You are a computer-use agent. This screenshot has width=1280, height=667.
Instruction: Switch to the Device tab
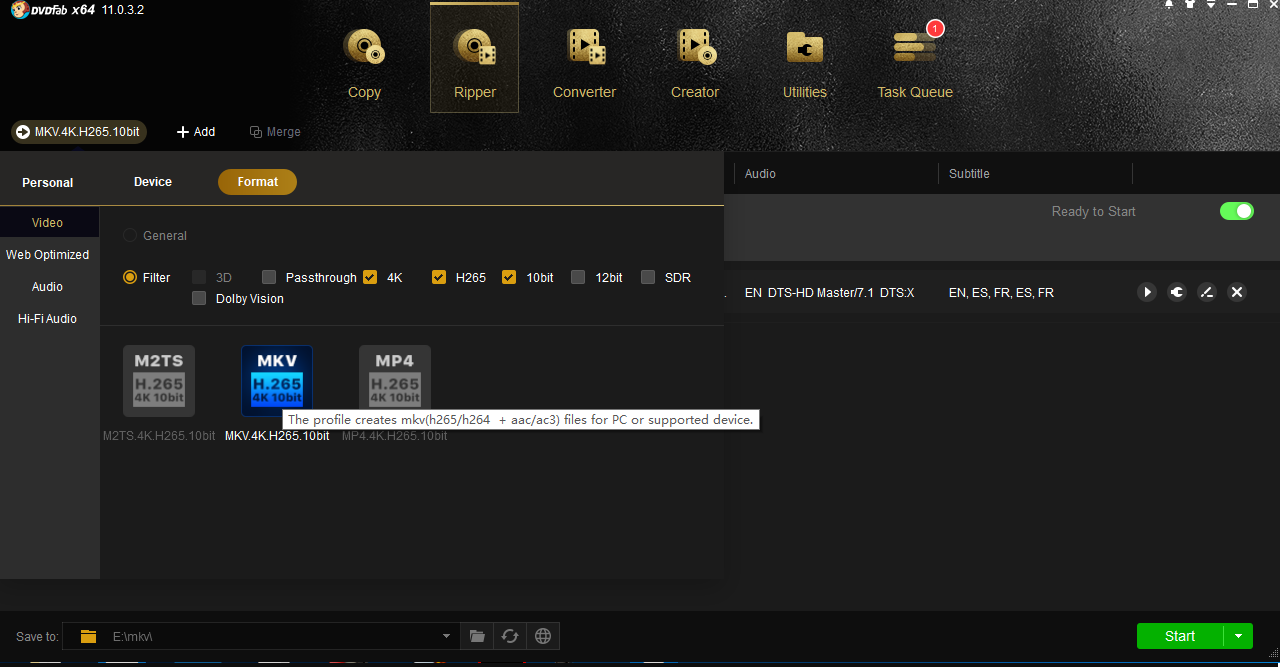(153, 182)
